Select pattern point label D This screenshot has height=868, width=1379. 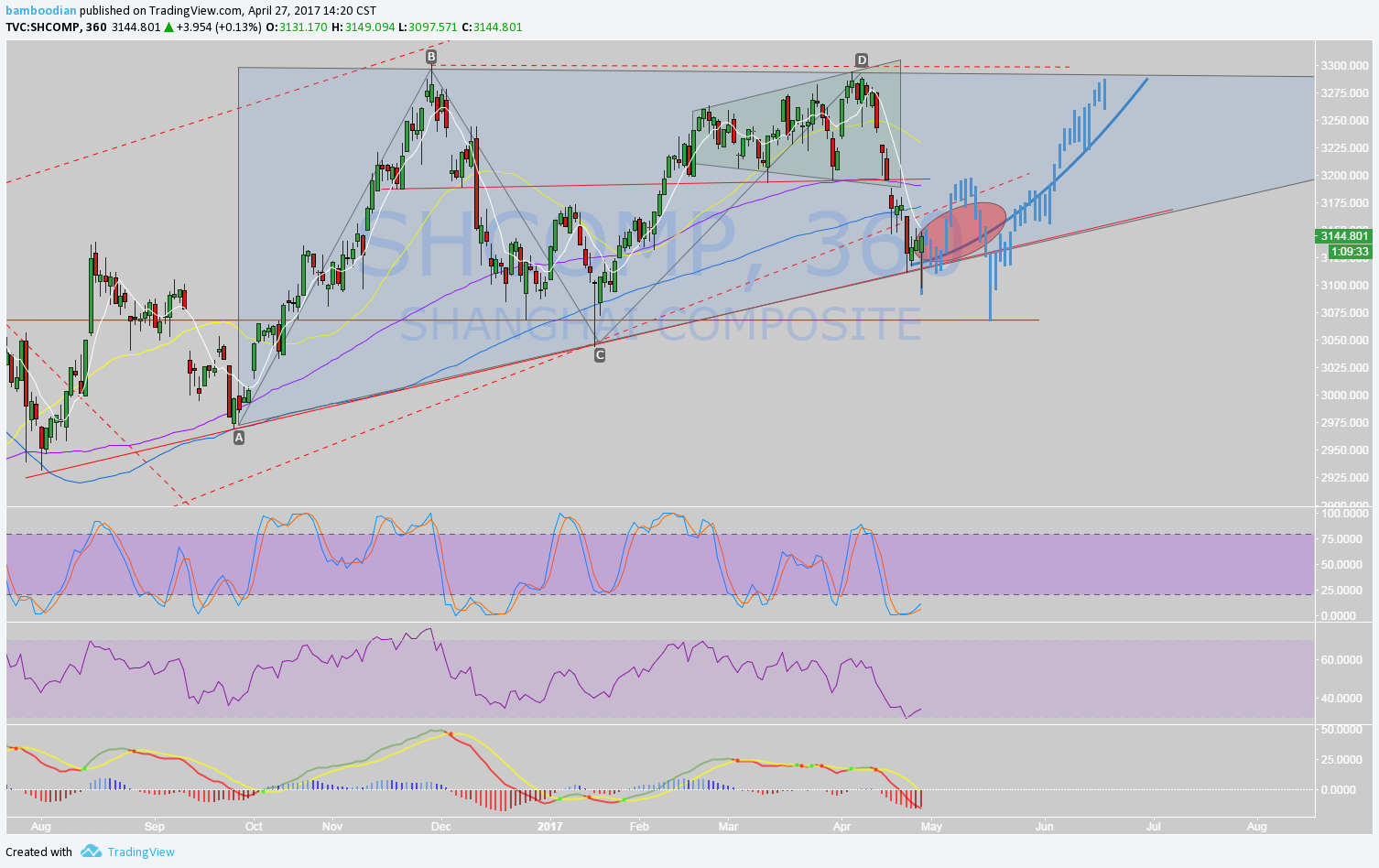862,61
